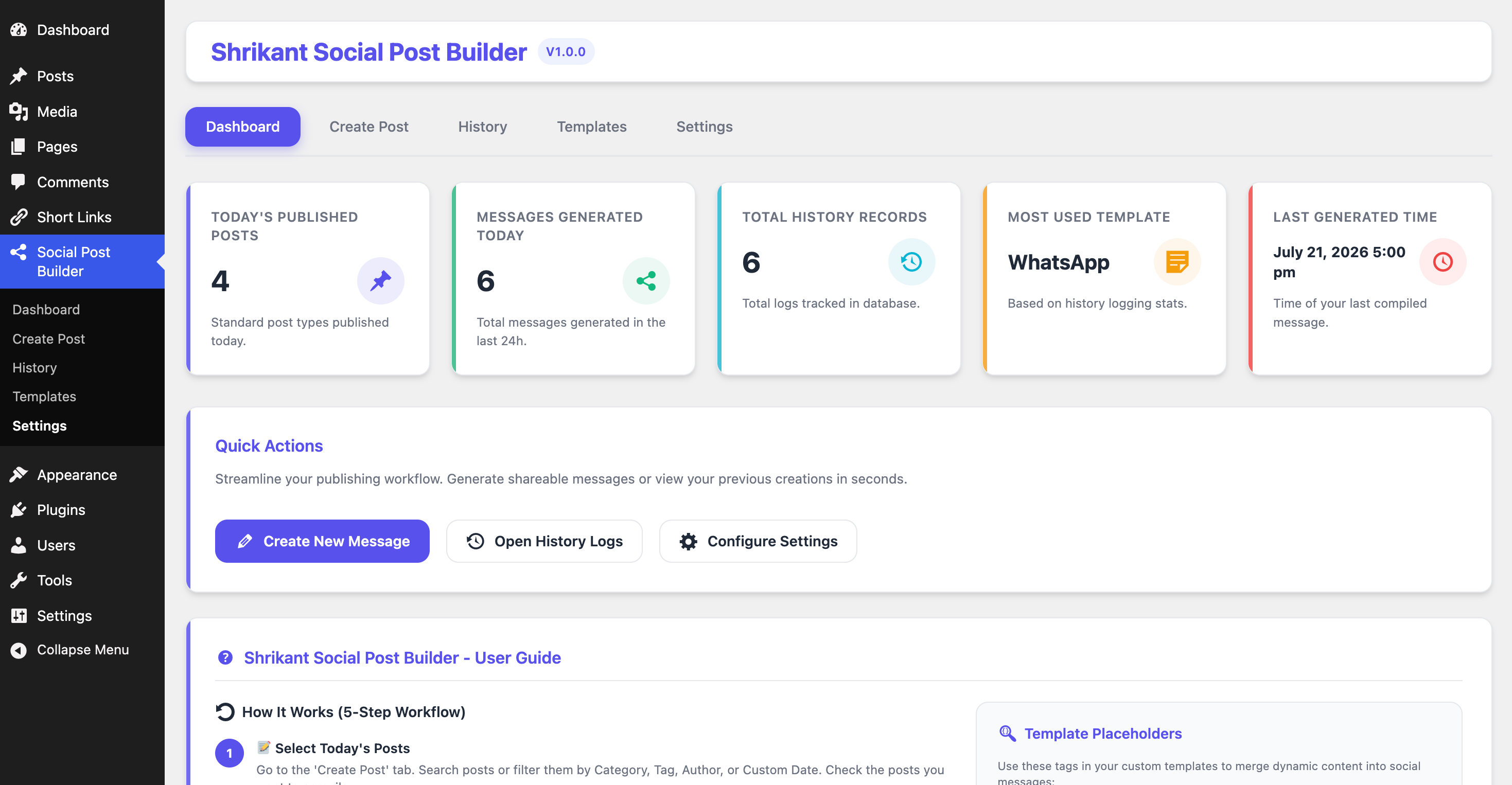1512x785 pixels.
Task: Open the Media menu label
Action: point(57,112)
